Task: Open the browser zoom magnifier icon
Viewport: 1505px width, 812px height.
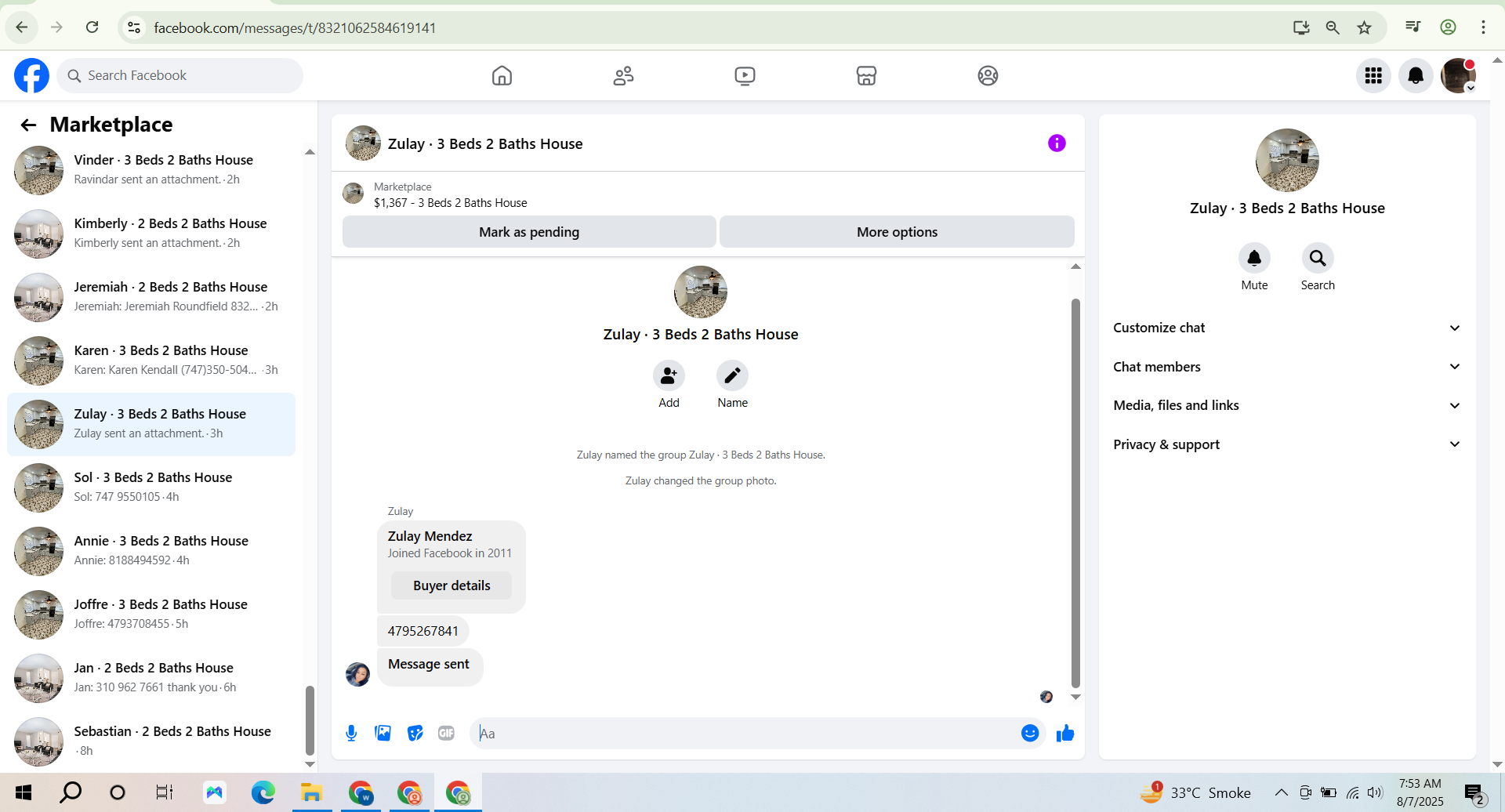Action: pyautogui.click(x=1332, y=27)
